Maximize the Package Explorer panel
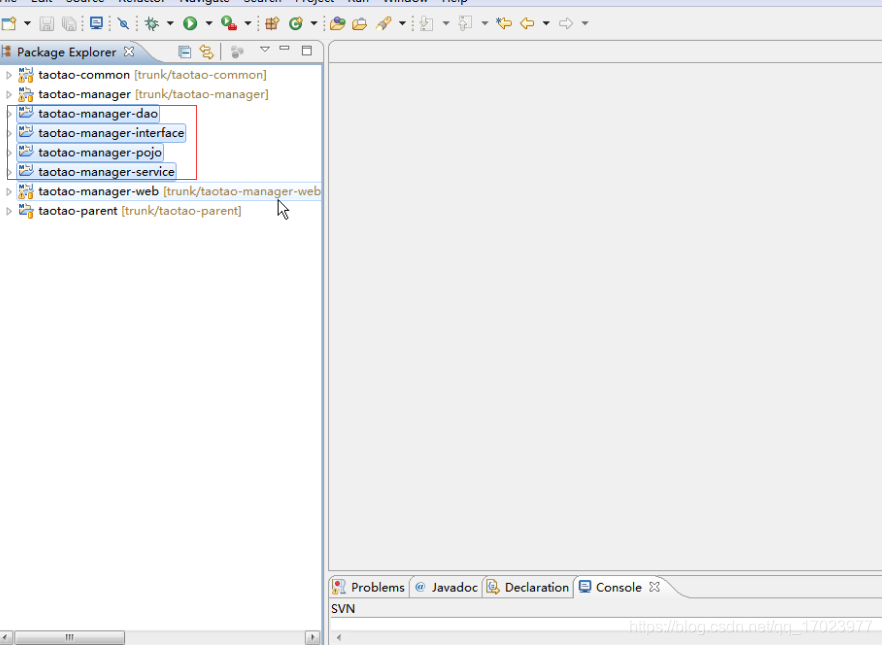 point(307,51)
